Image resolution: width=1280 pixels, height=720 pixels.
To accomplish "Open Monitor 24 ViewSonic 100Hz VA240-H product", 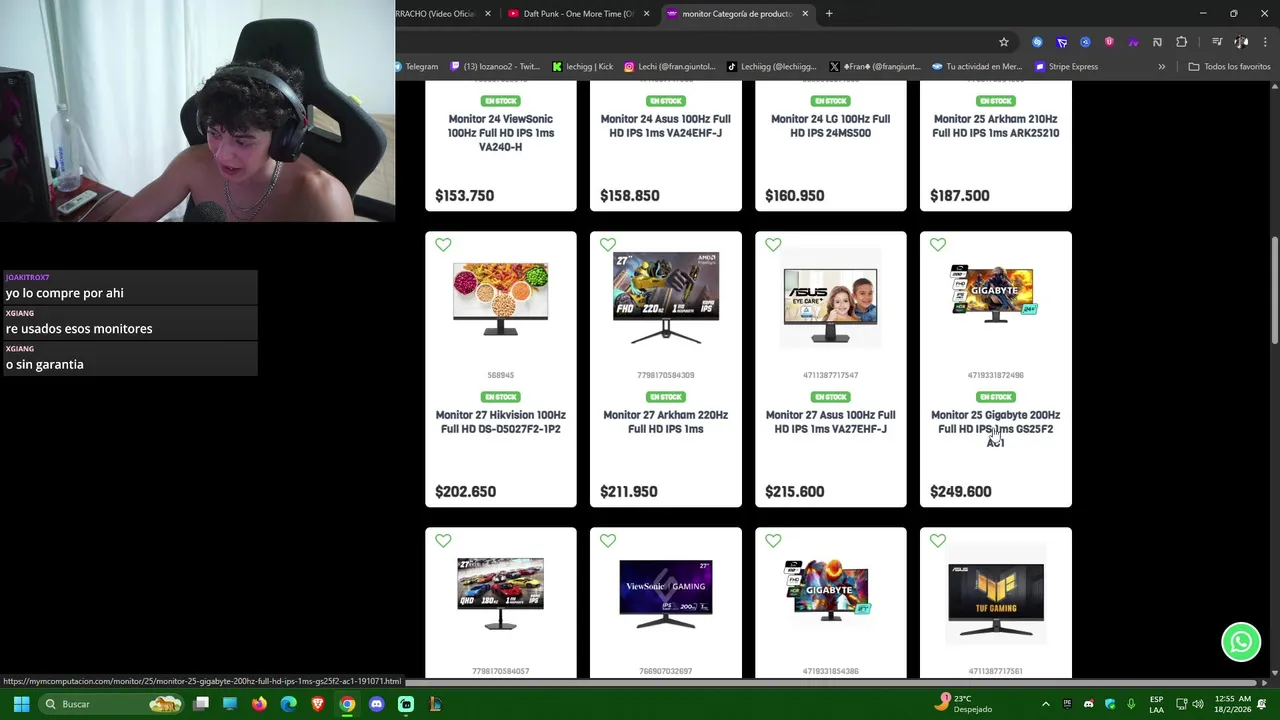I will [501, 133].
